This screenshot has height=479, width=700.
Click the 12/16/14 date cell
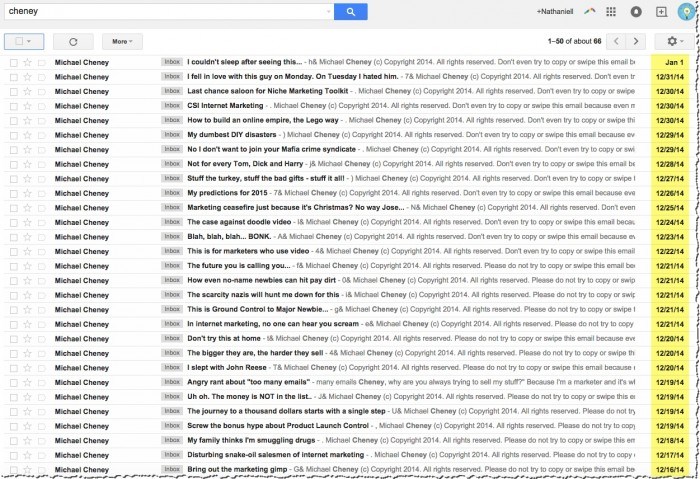point(670,470)
